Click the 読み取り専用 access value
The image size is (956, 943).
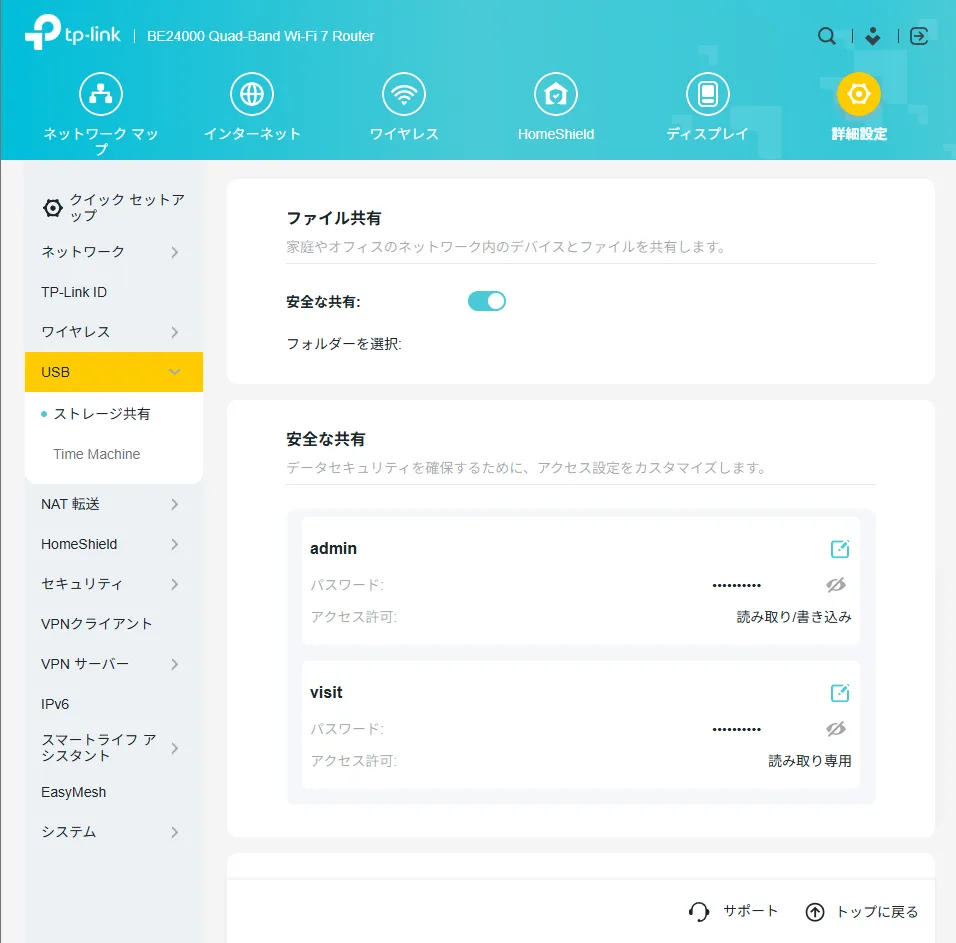[x=810, y=761]
